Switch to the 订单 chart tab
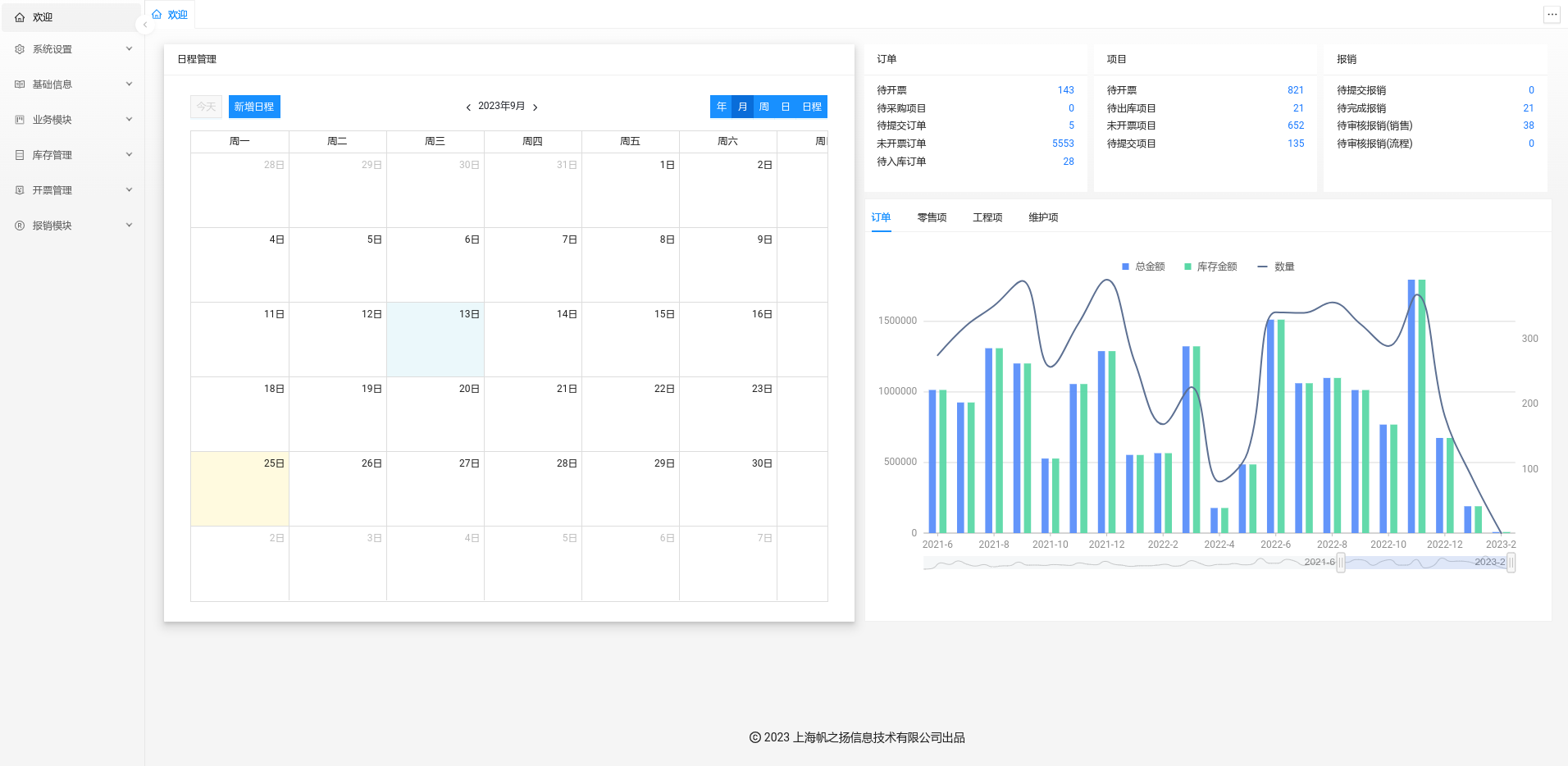Screen dimensions: 1568x766 pyautogui.click(x=881, y=217)
